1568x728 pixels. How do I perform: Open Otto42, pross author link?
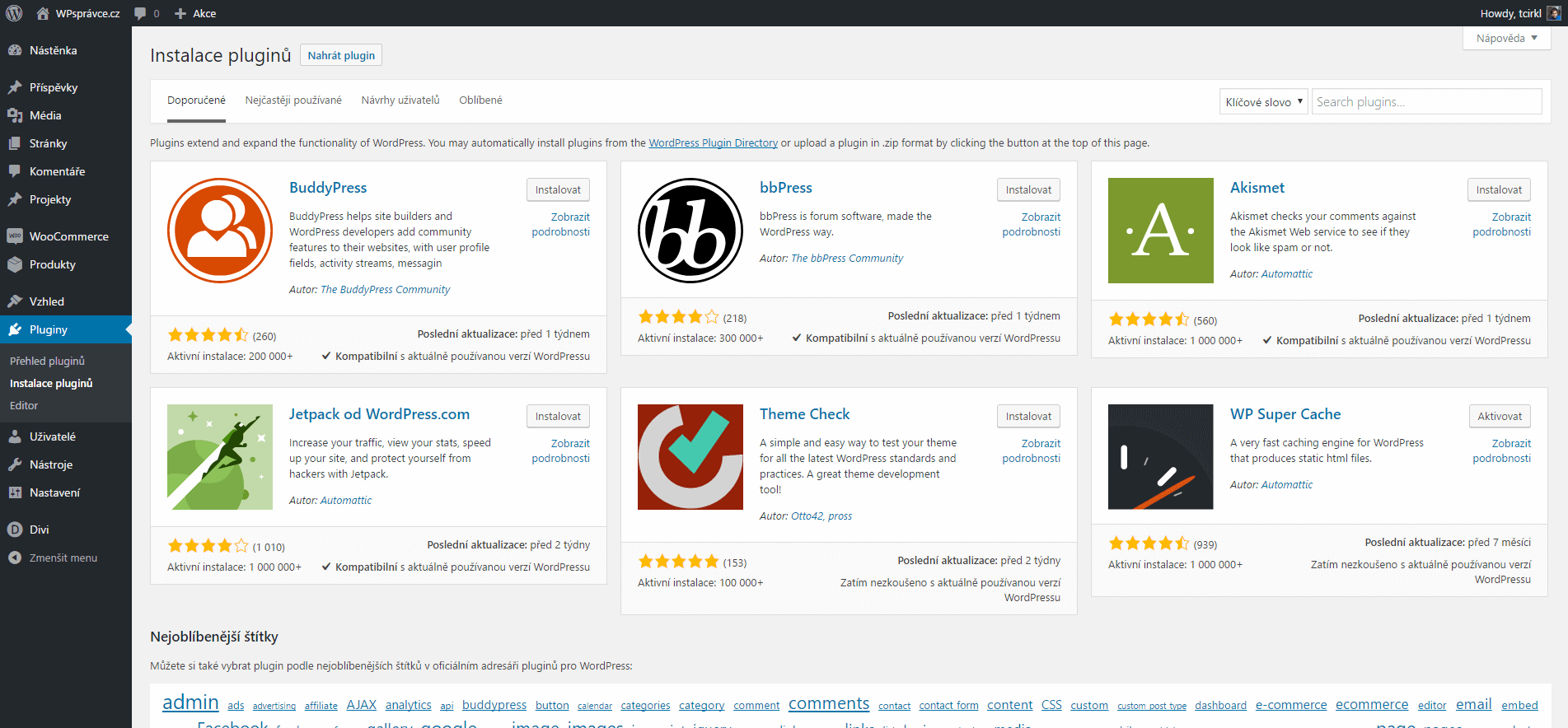[x=821, y=516]
